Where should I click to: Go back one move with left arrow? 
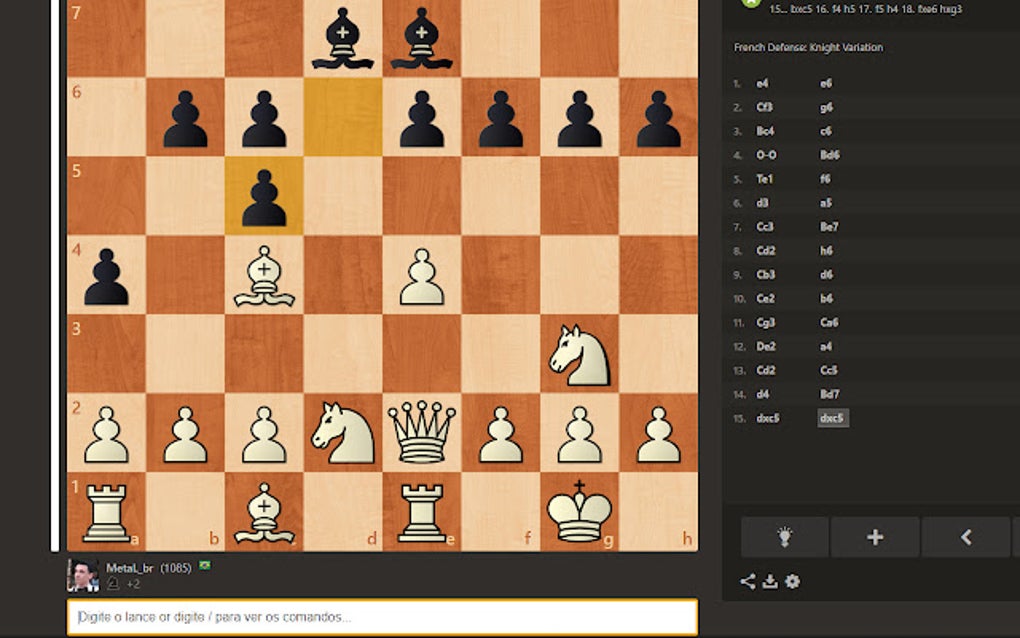966,537
